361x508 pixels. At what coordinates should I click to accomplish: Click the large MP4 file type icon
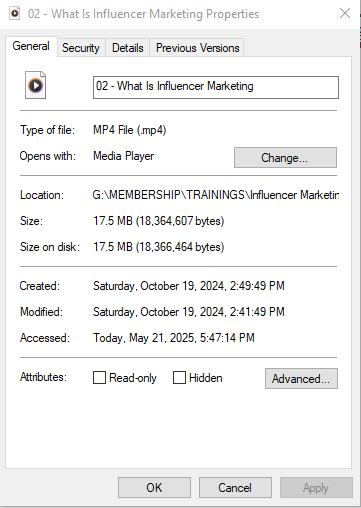pyautogui.click(x=35, y=85)
